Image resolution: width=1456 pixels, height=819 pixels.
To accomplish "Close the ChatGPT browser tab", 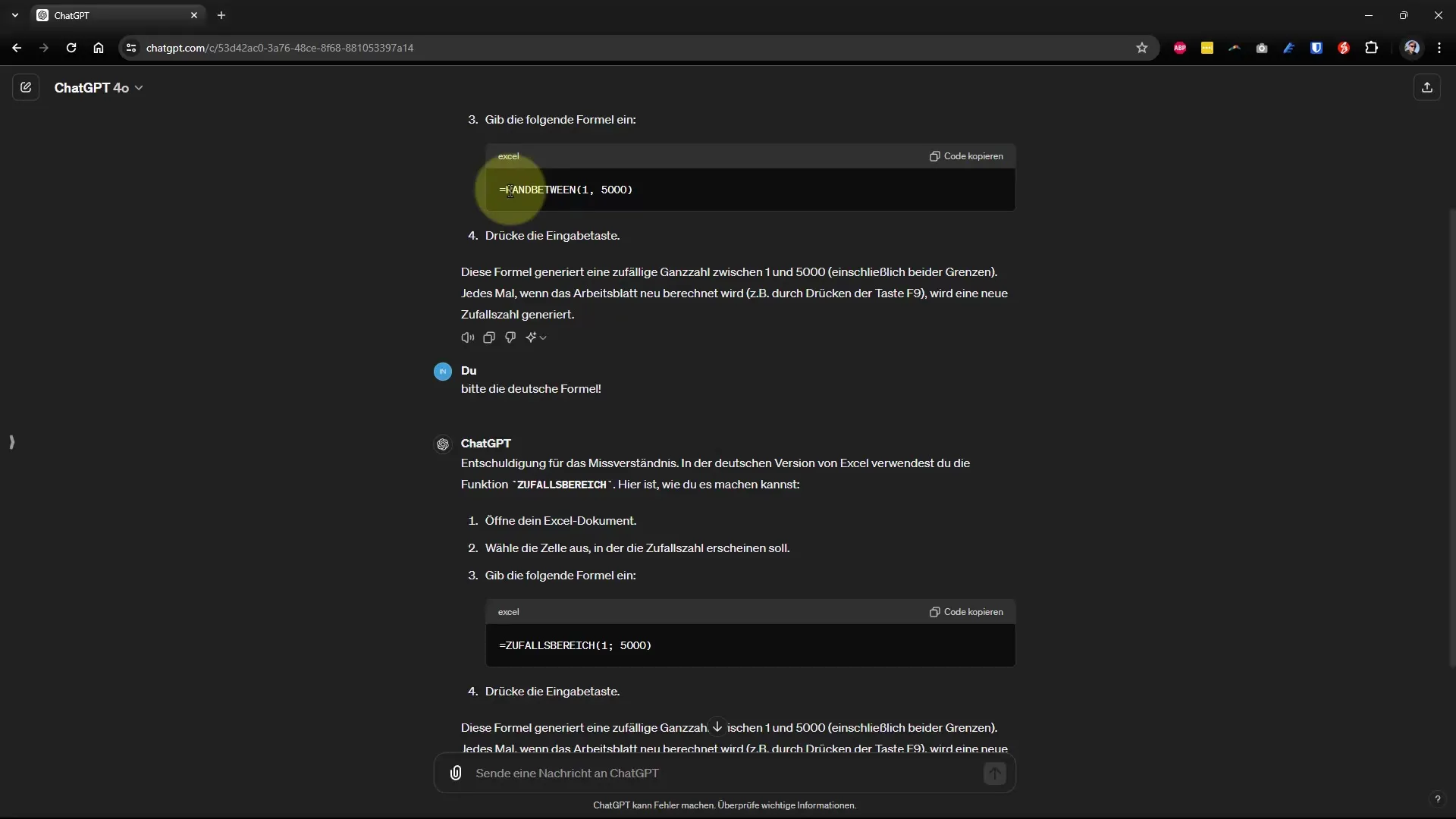I will pos(194,15).
